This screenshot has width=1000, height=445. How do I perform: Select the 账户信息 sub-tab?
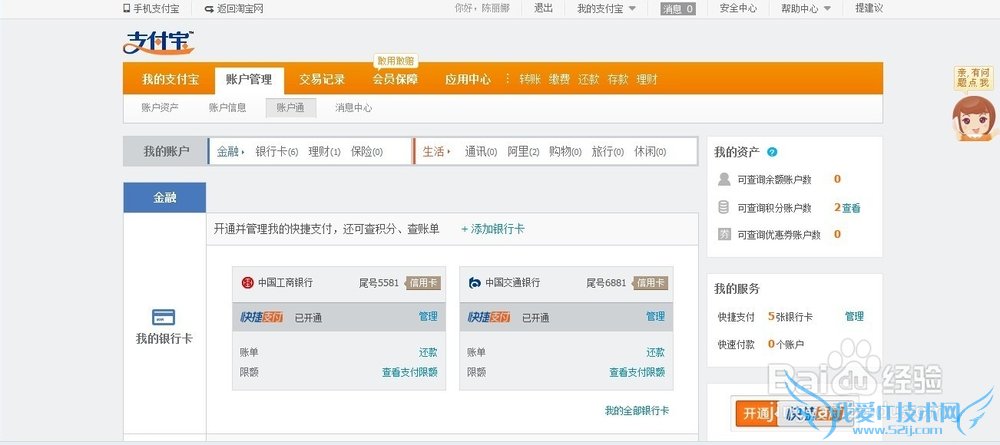[x=227, y=108]
